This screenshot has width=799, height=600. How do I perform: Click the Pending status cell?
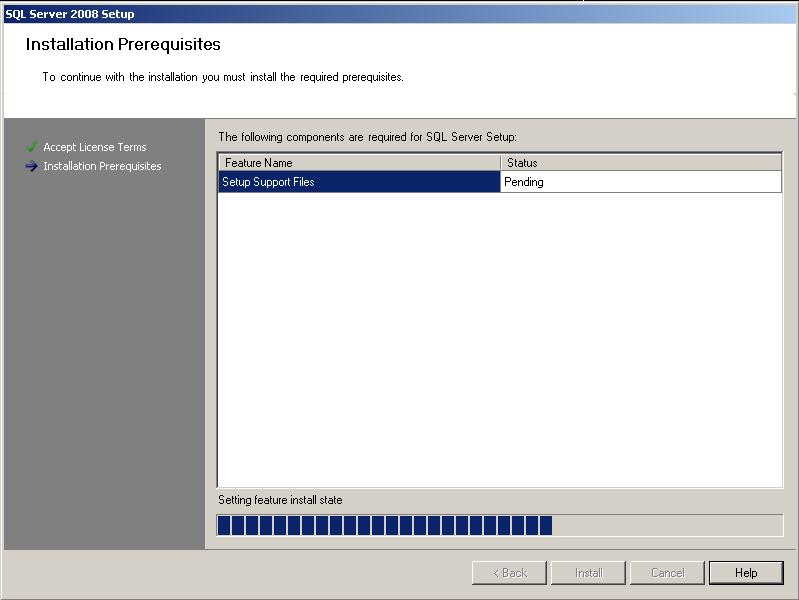pos(641,182)
